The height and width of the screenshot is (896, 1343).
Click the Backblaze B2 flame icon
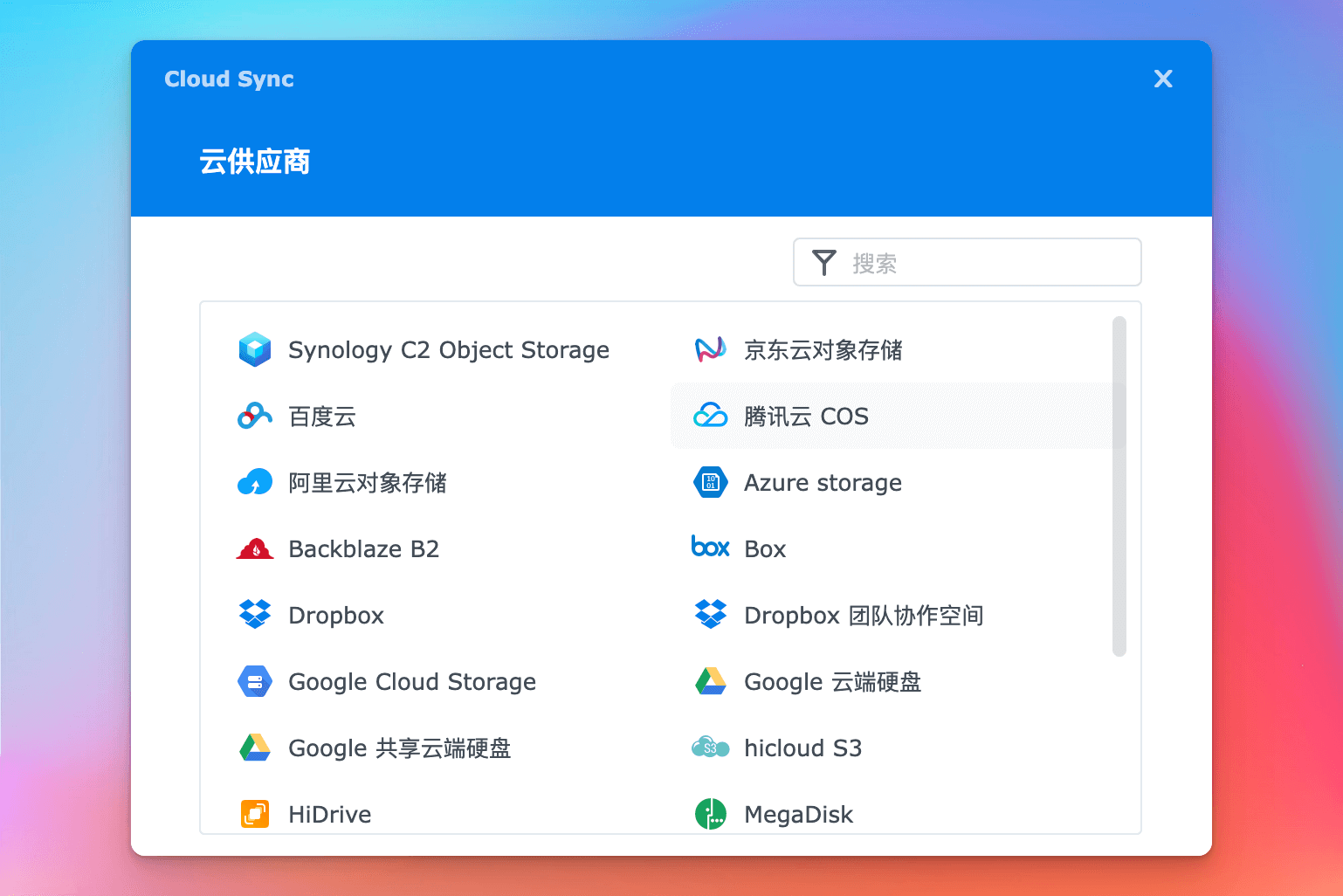point(255,548)
